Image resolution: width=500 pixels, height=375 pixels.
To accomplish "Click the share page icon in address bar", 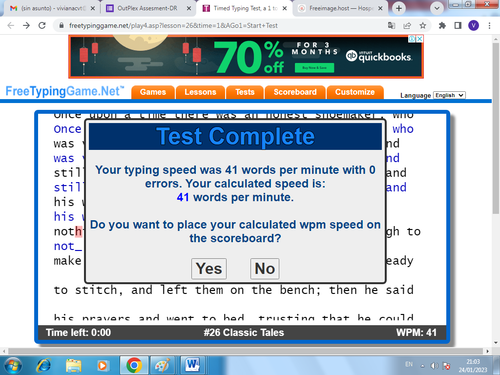I will click(407, 26).
